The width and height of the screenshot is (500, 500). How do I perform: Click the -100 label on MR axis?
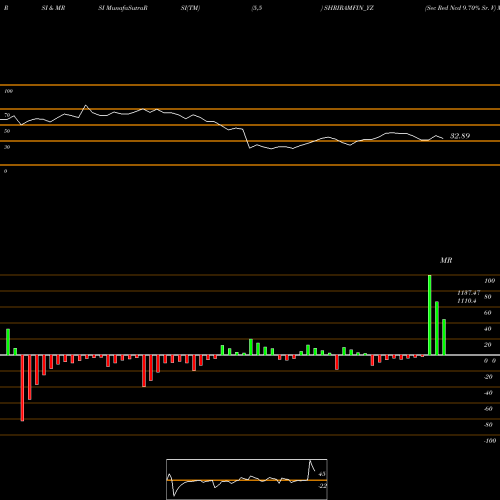click(490, 441)
